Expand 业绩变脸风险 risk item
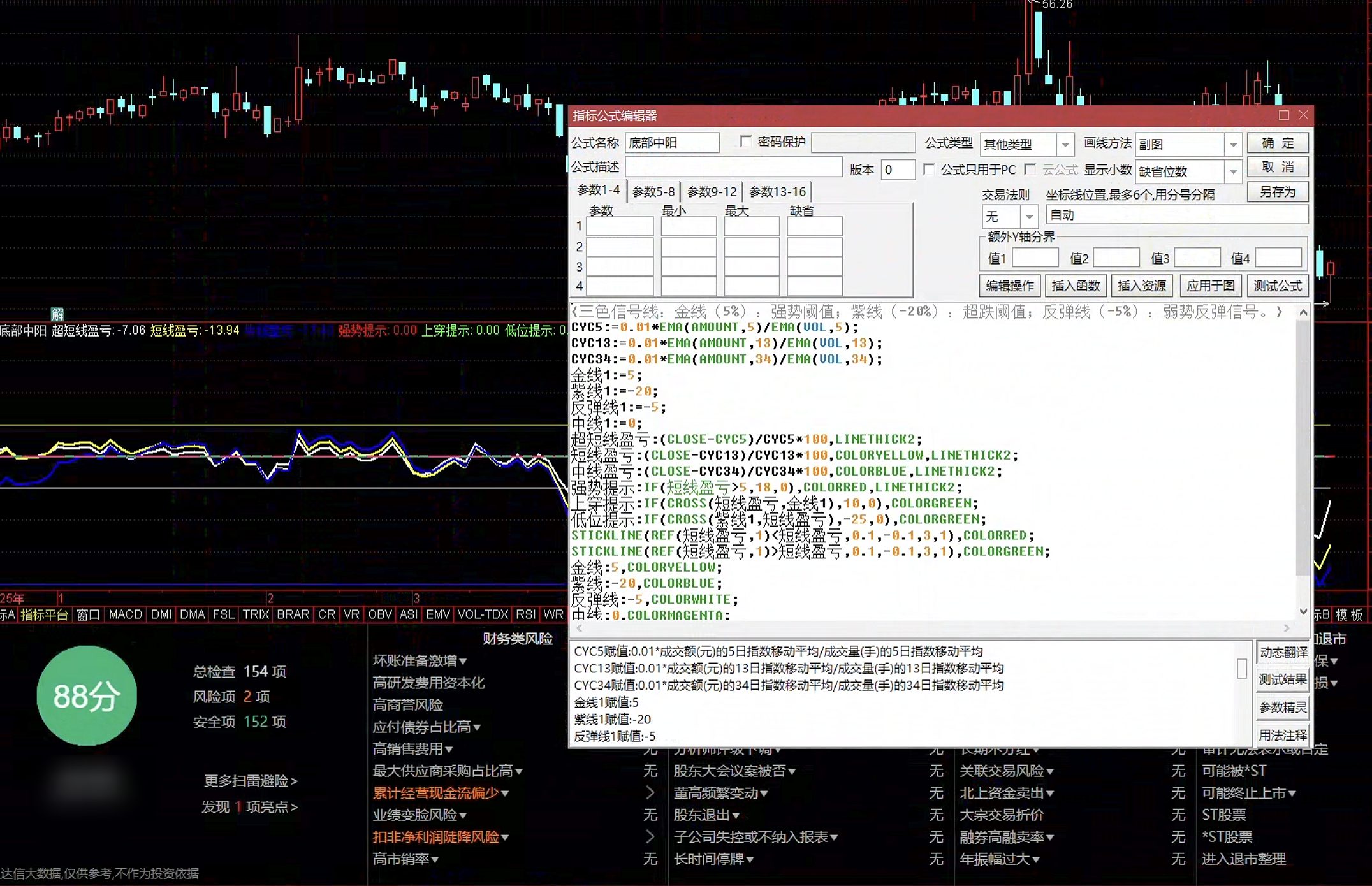1372x886 pixels. click(420, 815)
